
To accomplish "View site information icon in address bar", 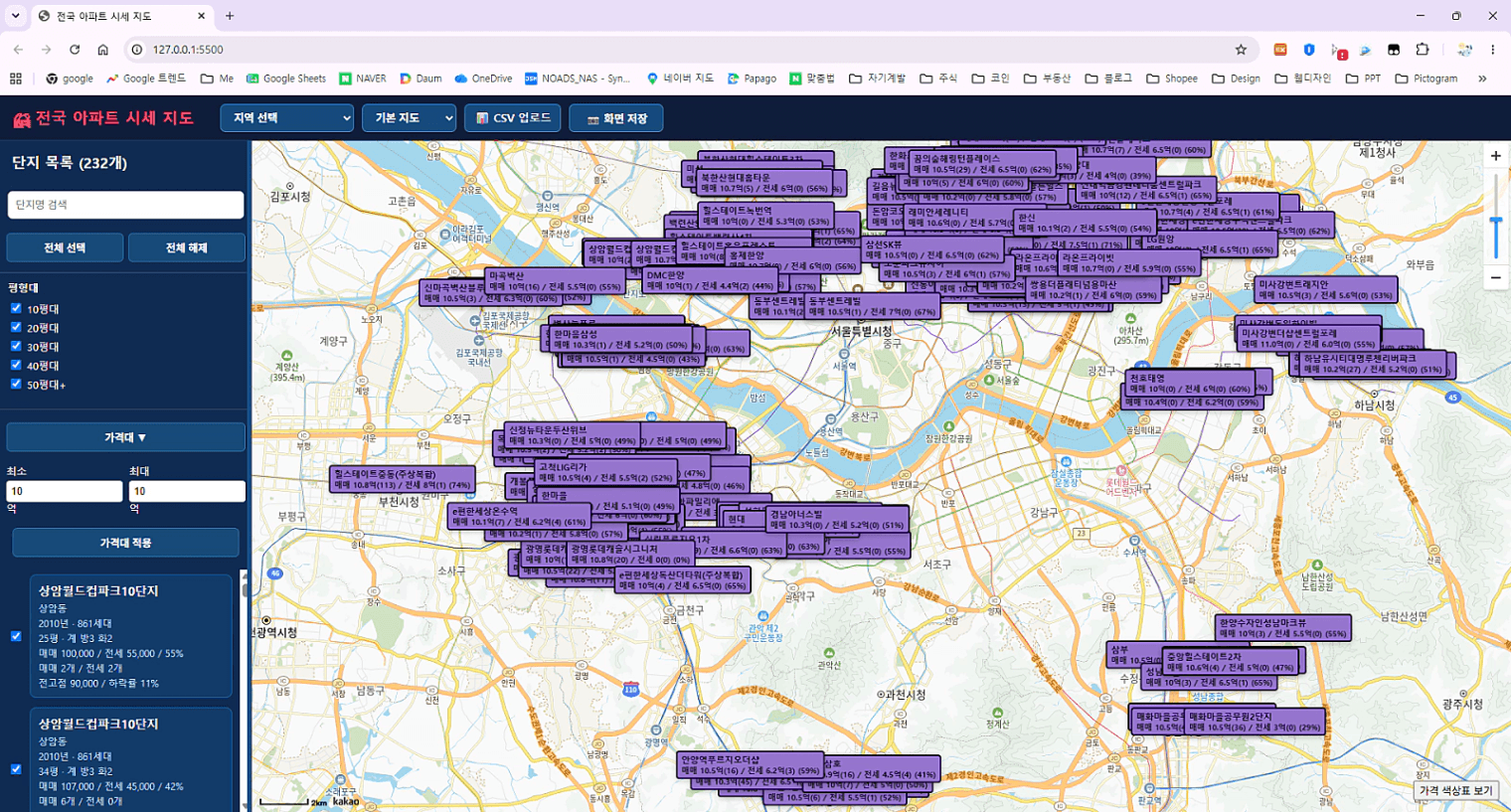I will tap(137, 50).
